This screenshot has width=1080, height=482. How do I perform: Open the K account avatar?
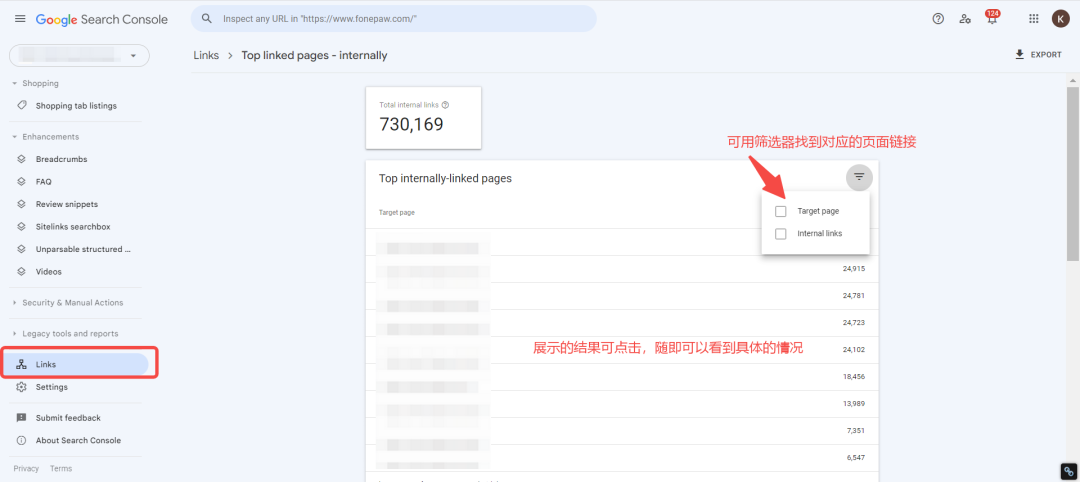point(1060,19)
